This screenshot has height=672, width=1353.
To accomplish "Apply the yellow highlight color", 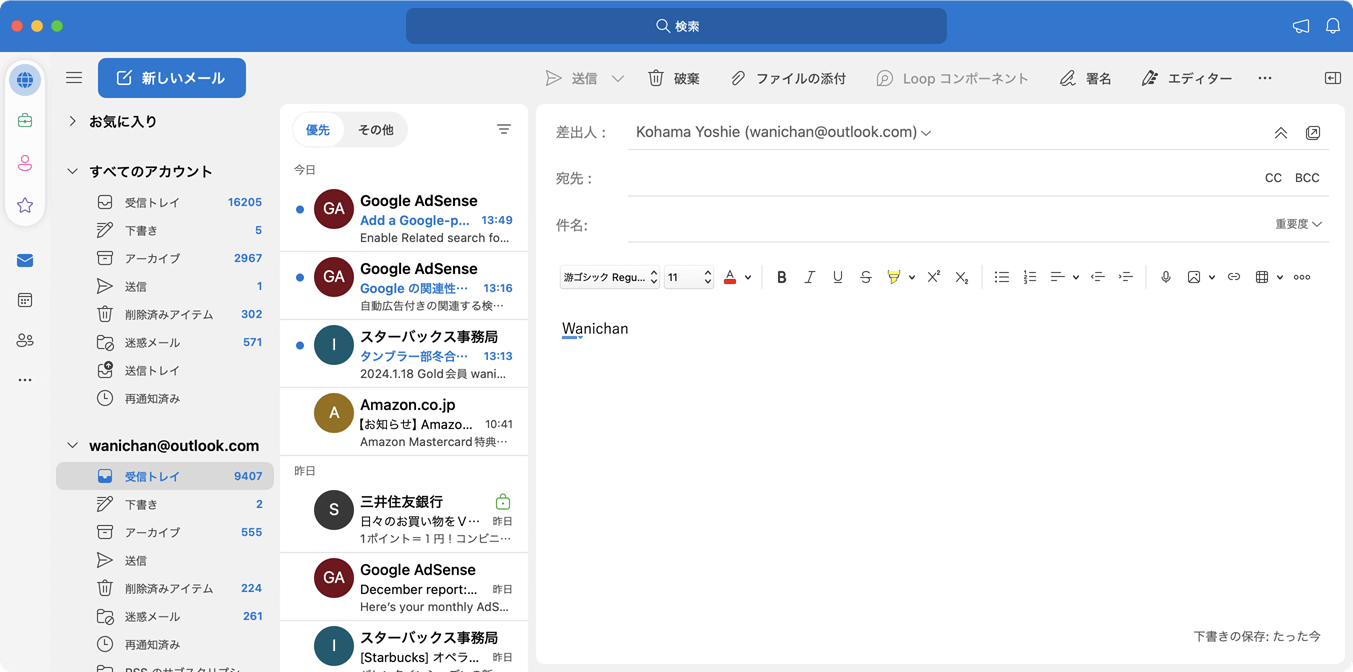I will point(894,277).
